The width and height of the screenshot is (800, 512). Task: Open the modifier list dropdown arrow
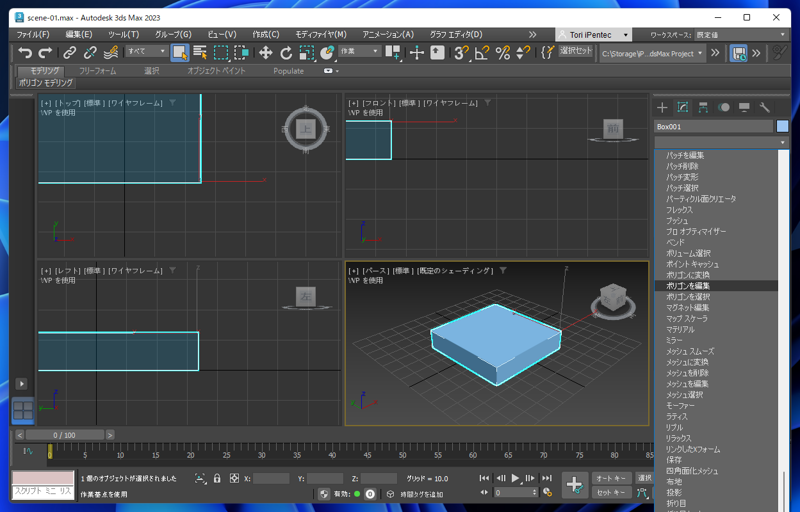click(783, 142)
